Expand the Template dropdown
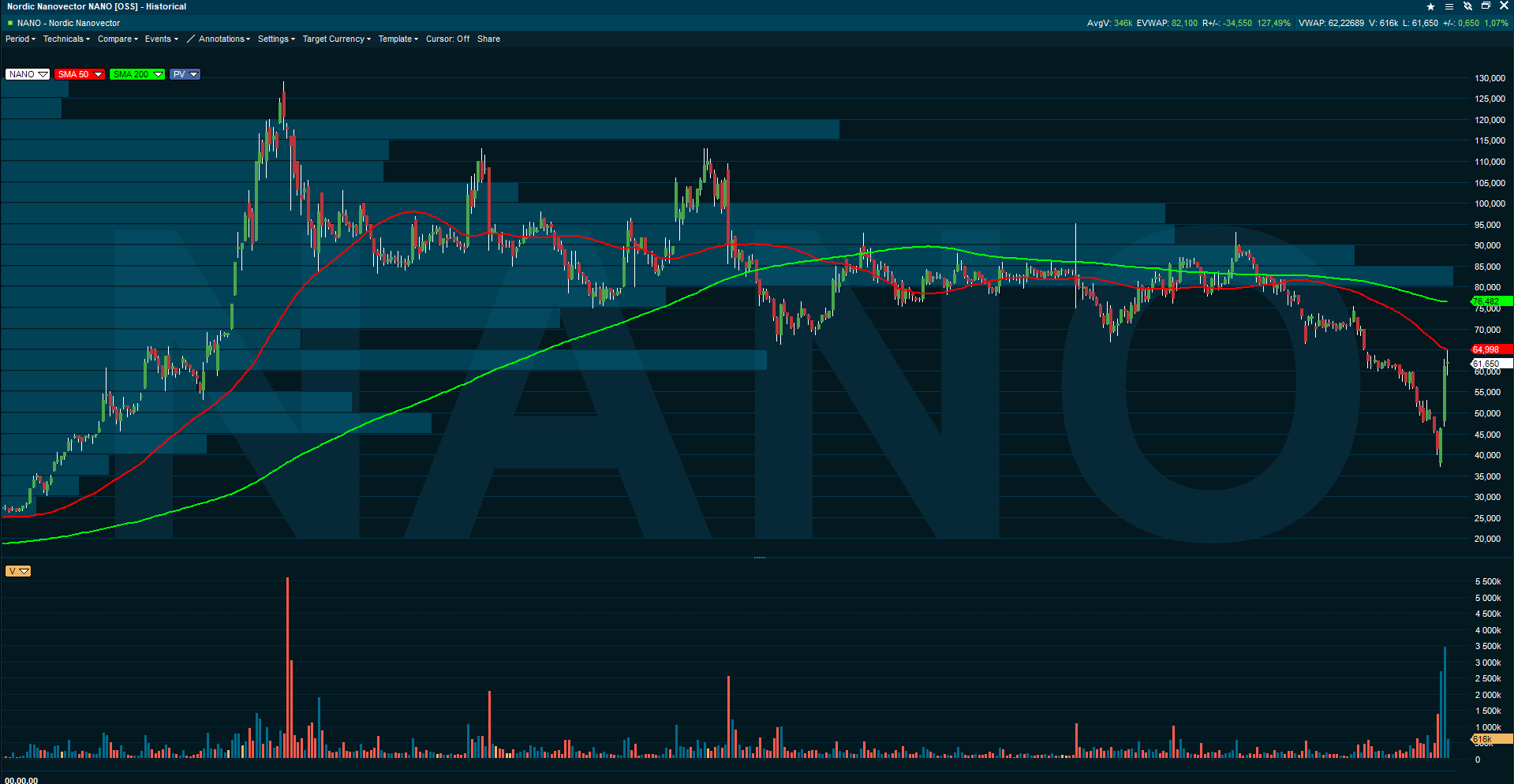The height and width of the screenshot is (784, 1514). pyautogui.click(x=398, y=39)
